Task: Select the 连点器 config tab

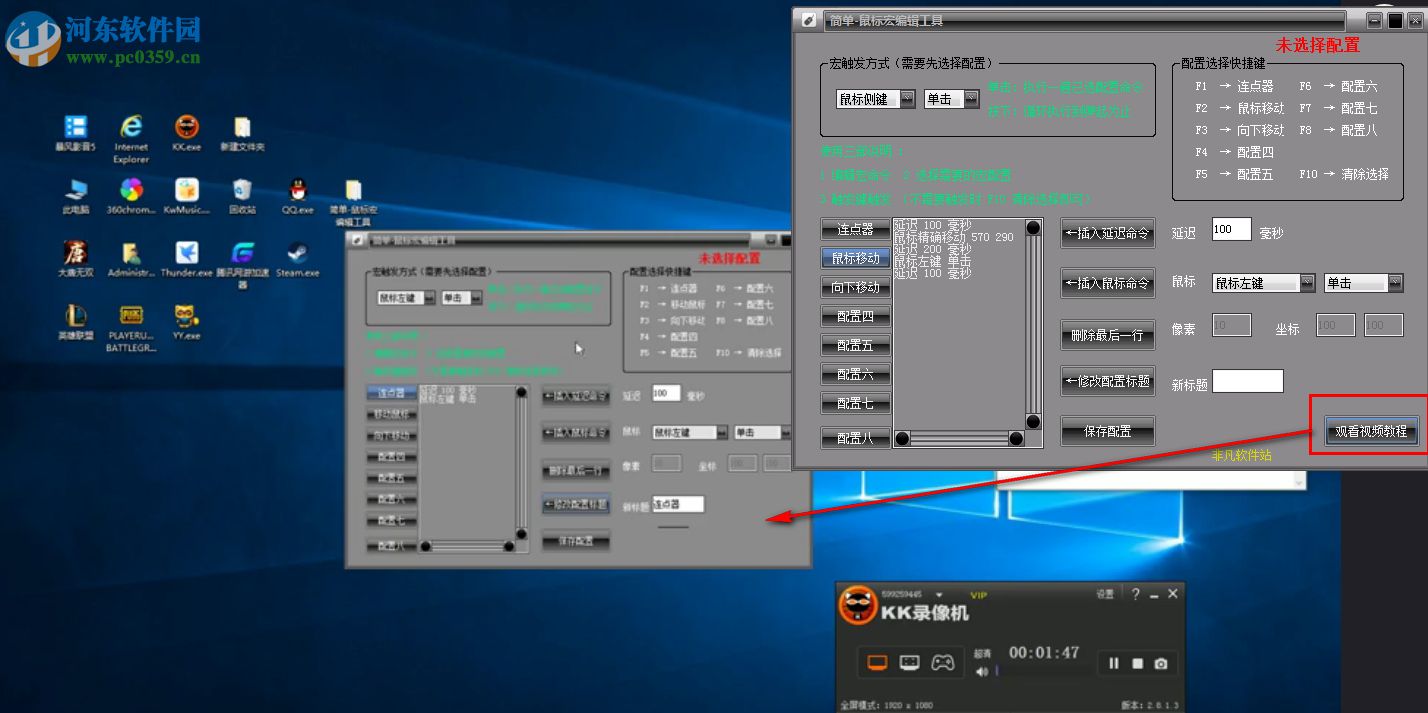Action: pos(855,230)
